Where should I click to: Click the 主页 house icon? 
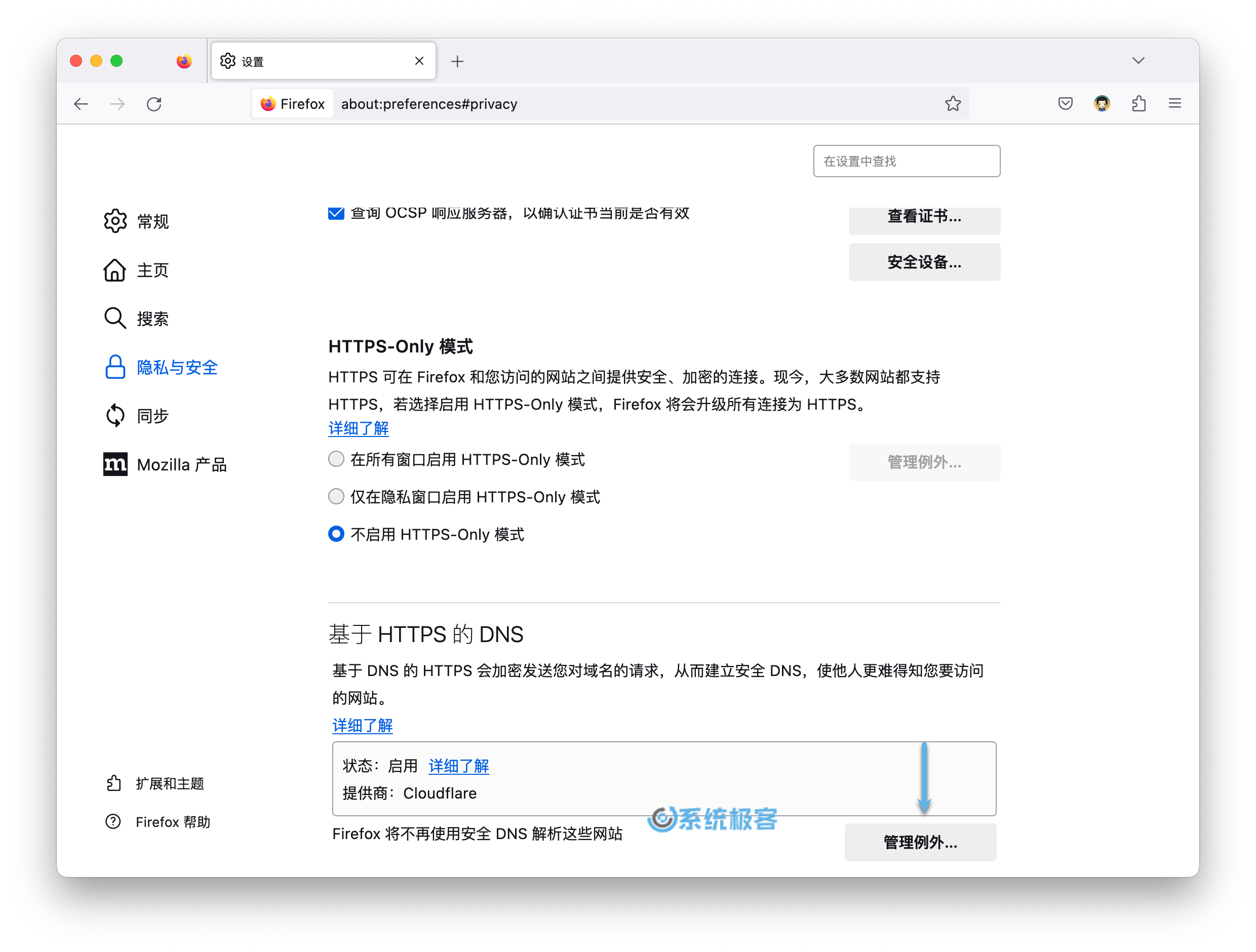(x=114, y=269)
